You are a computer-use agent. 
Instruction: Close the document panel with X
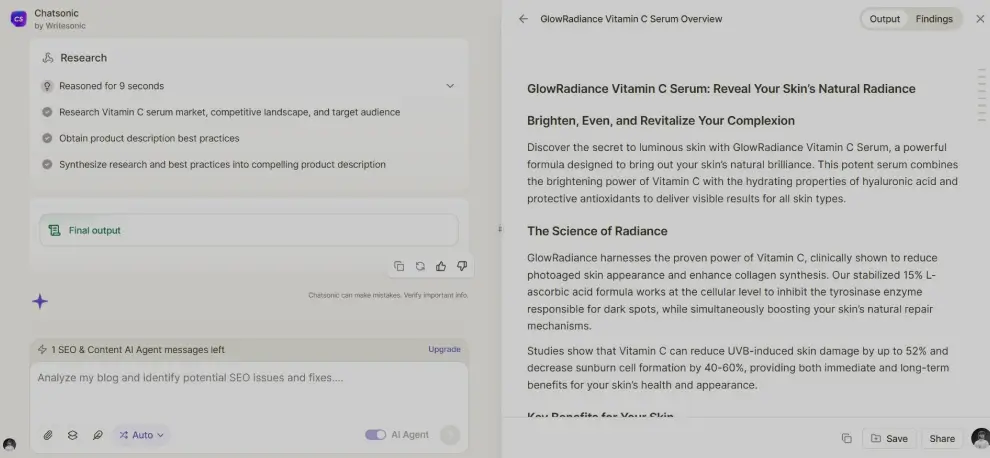(980, 19)
